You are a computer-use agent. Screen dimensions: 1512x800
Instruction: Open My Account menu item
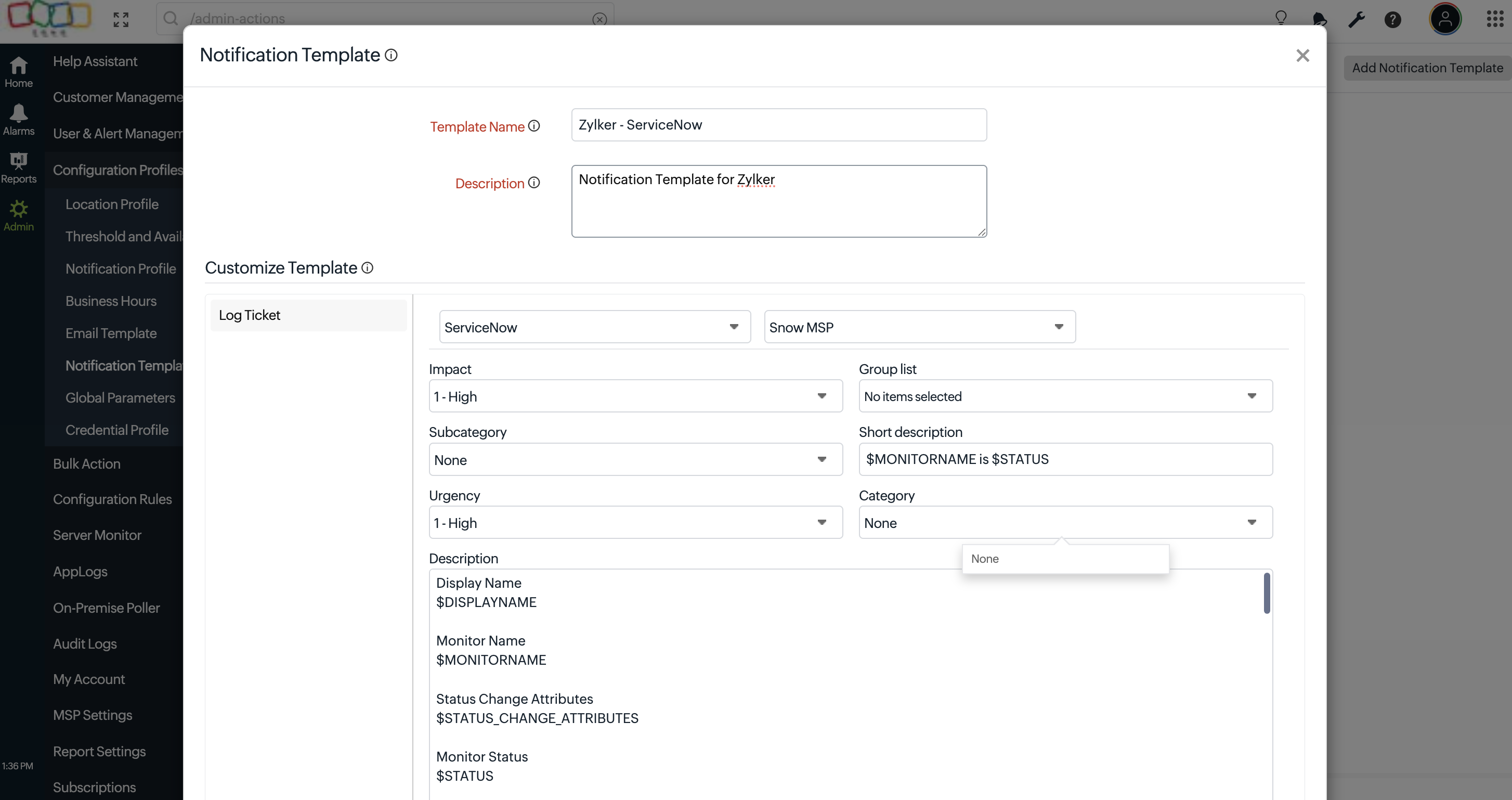pos(88,679)
